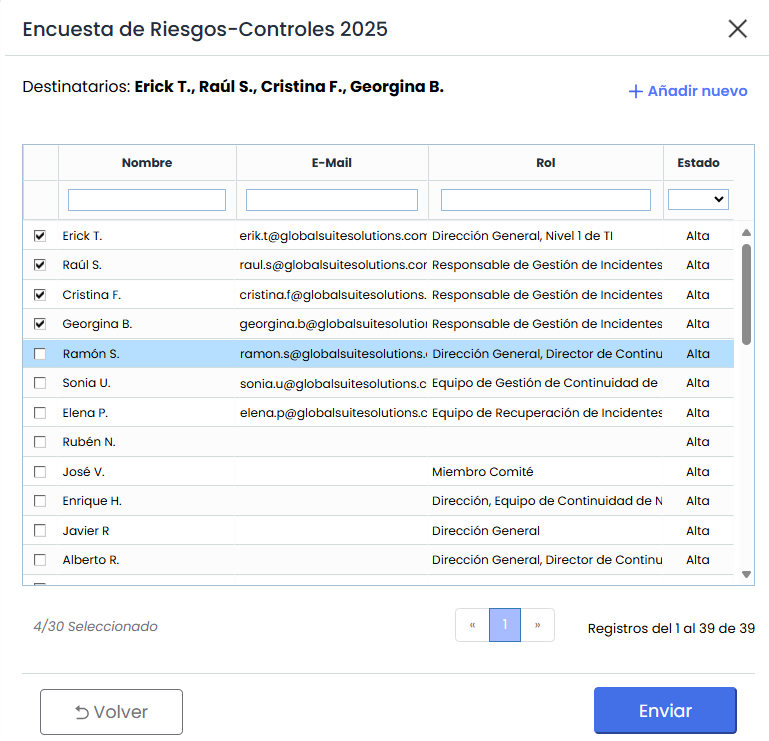Click the Rol filter input box
Screen dimensions: 769x741
pyautogui.click(x=546, y=200)
